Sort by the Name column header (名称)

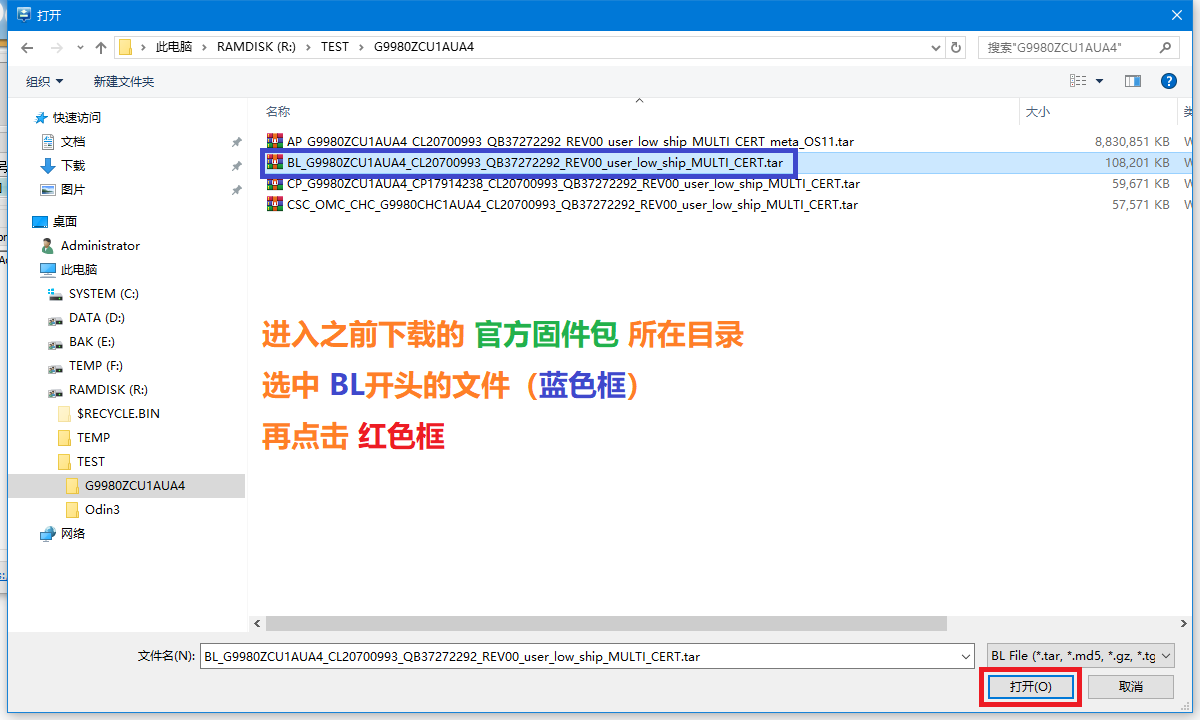278,112
